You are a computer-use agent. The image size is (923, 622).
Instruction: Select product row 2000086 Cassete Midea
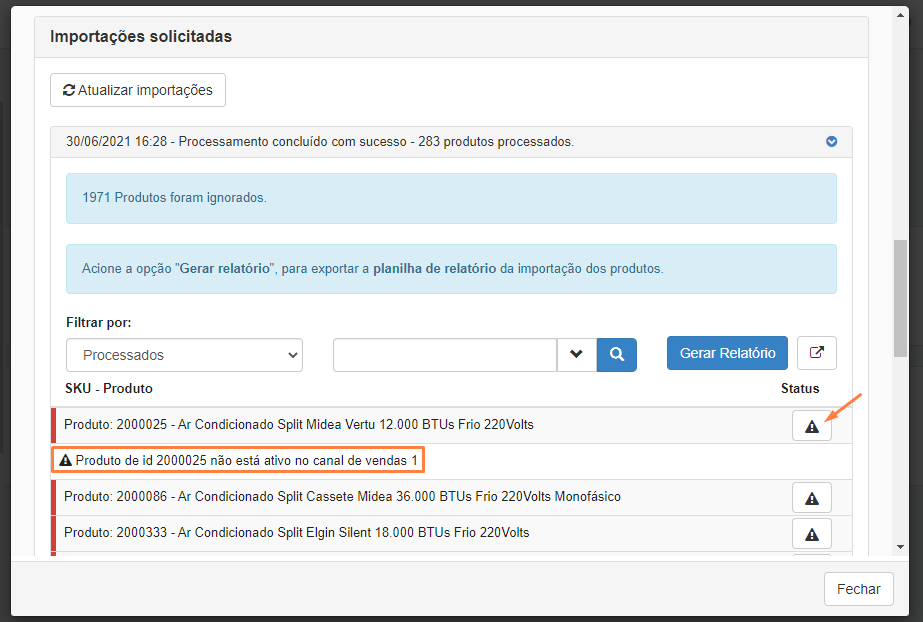click(342, 497)
